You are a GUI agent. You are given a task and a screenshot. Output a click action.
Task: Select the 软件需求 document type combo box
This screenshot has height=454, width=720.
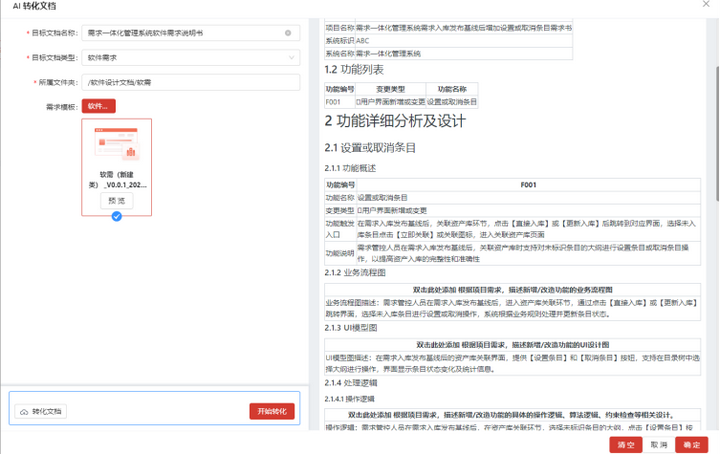(x=191, y=58)
